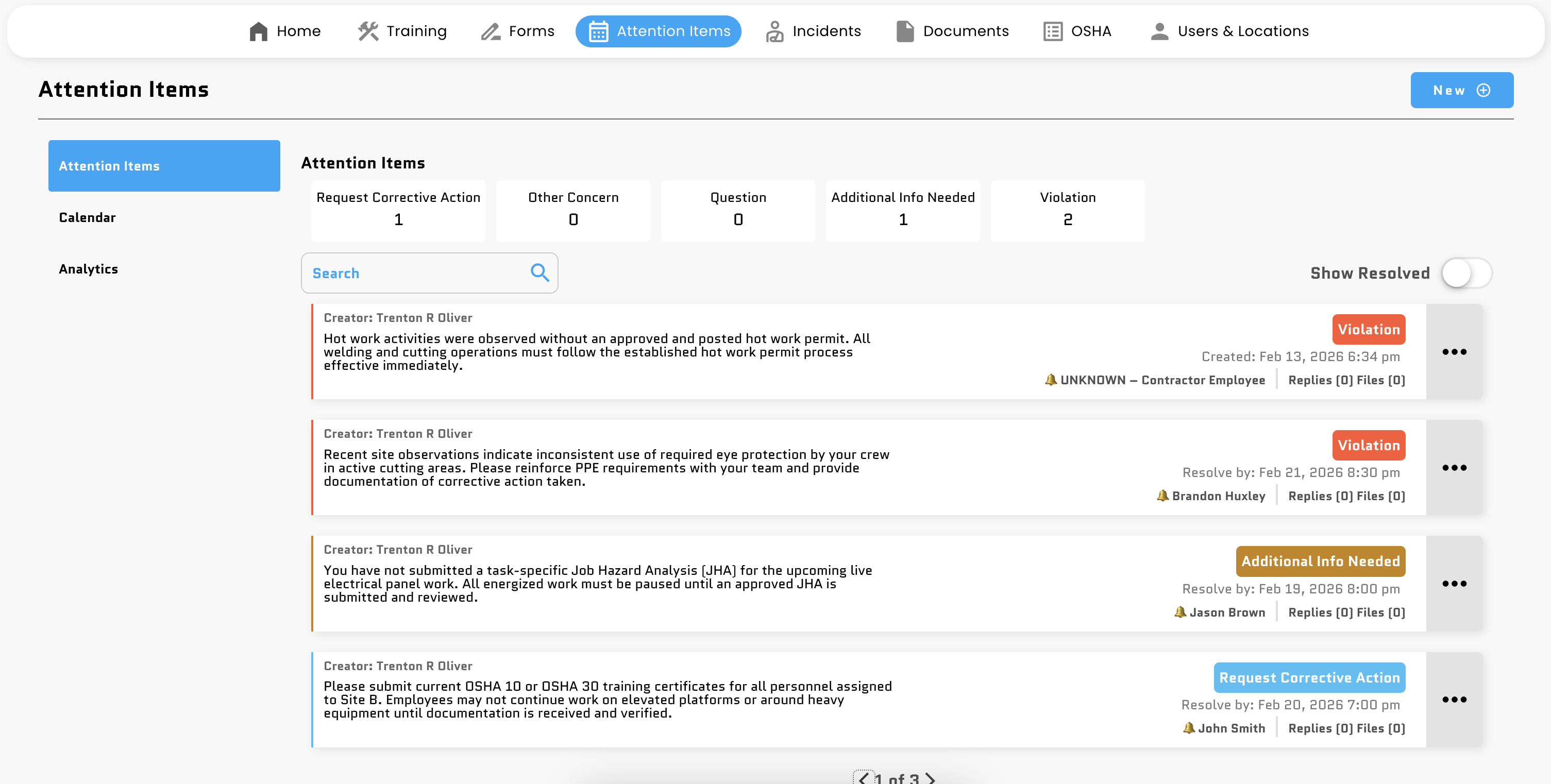Open the ellipsis menu on the hot work violation

pos(1455,352)
